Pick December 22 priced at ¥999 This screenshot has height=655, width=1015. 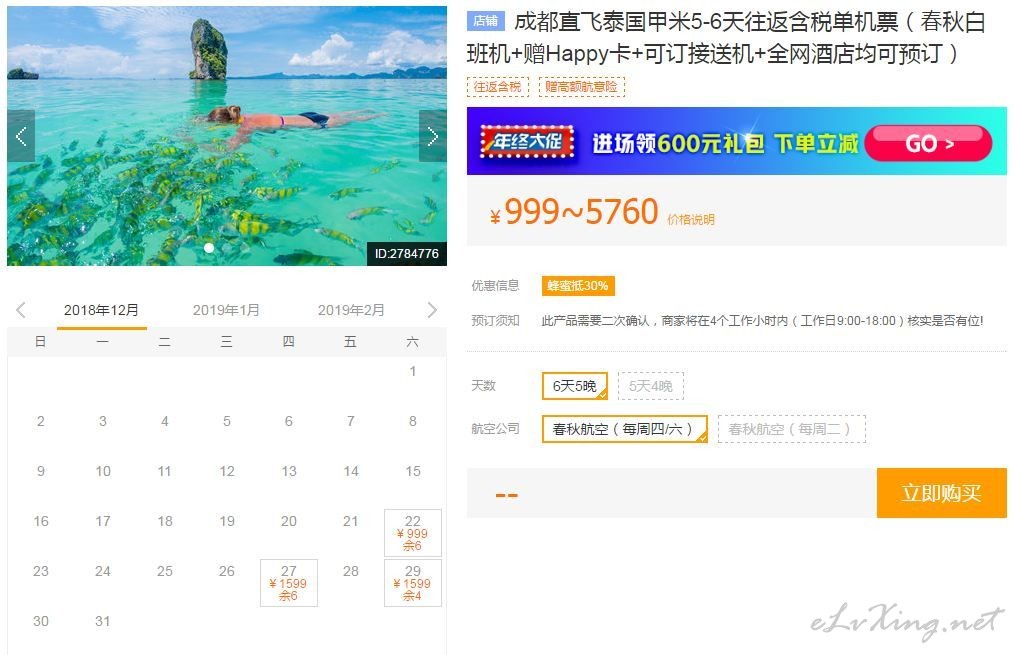tap(413, 533)
